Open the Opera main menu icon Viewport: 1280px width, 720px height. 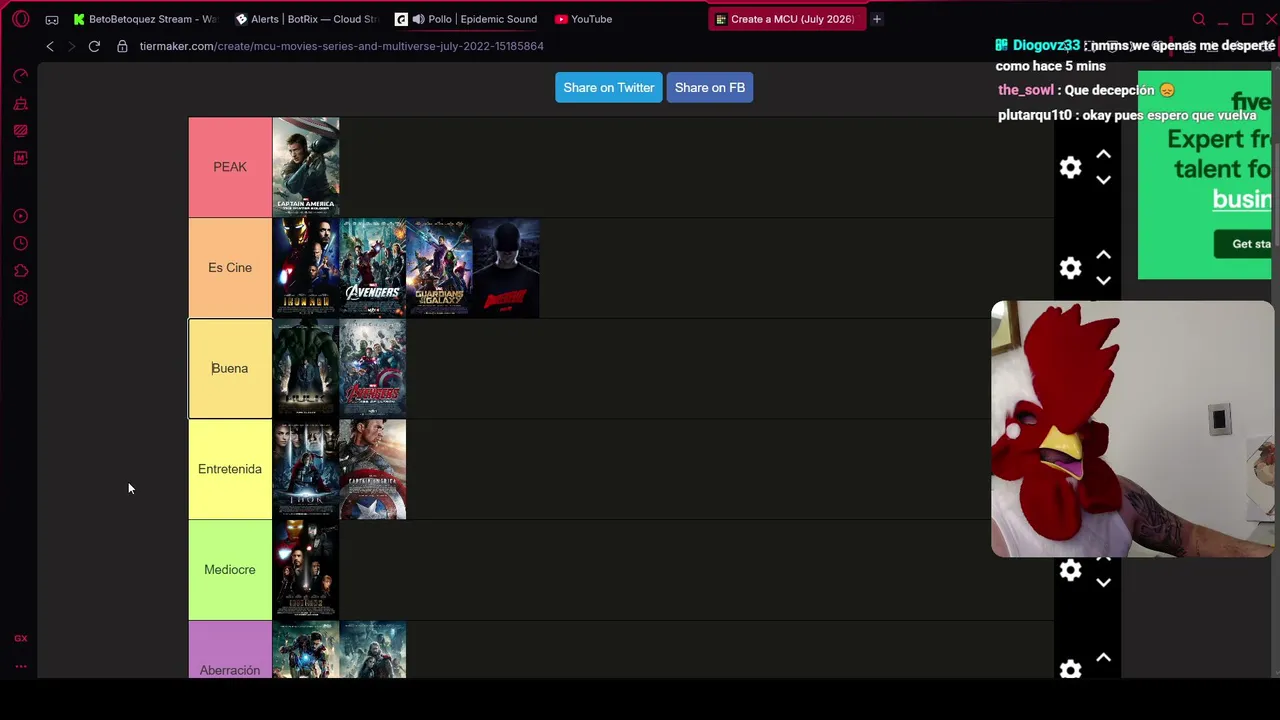tap(21, 19)
